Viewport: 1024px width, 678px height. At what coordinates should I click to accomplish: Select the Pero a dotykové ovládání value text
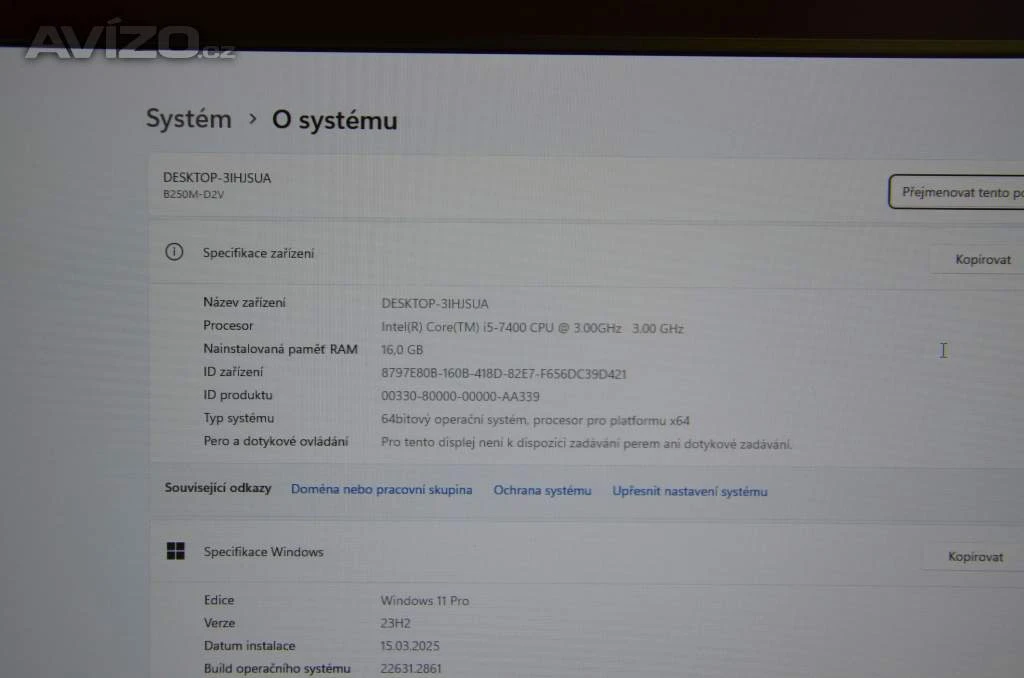pos(586,444)
